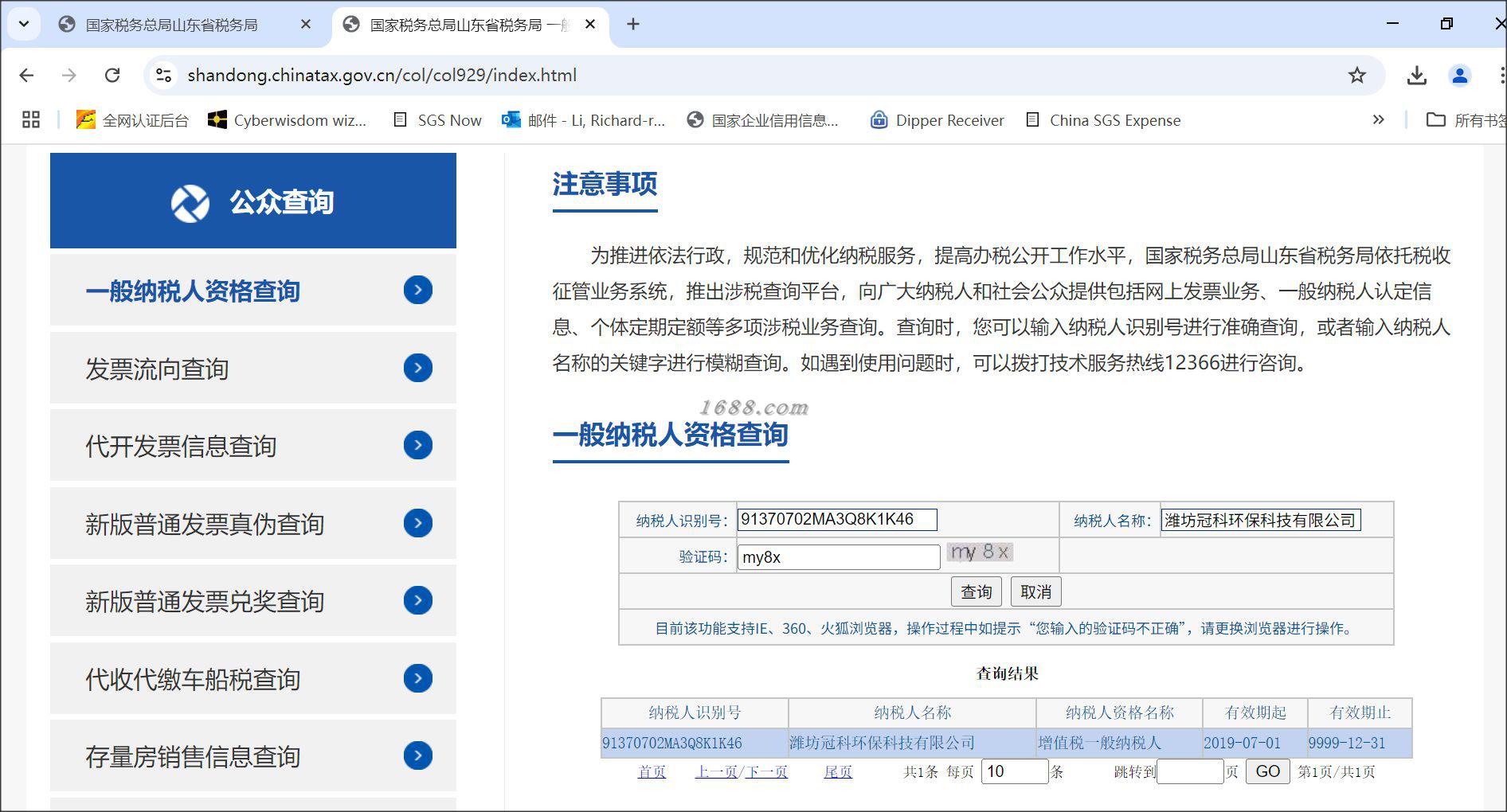This screenshot has width=1507, height=812.
Task: Click the 有效期起 column header
Action: pyautogui.click(x=1255, y=712)
